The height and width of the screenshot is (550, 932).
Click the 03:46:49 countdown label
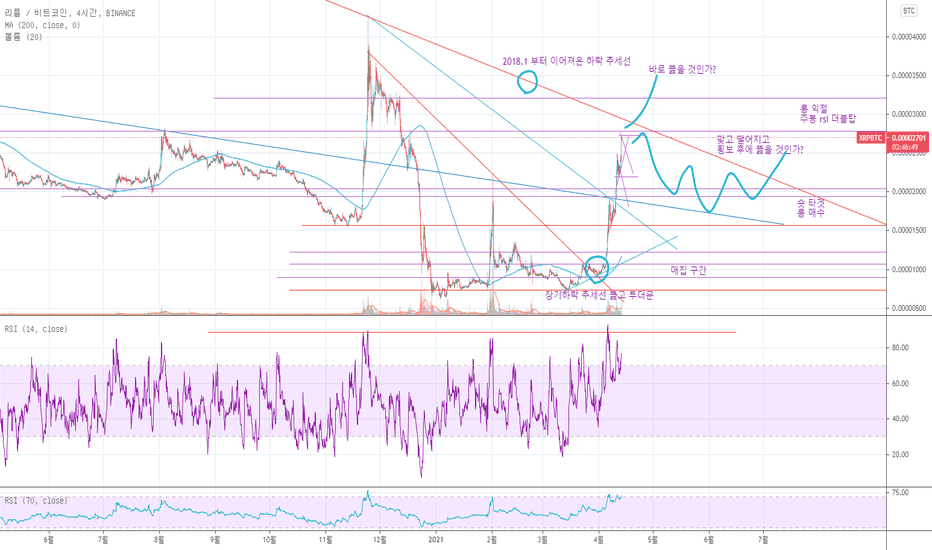(x=905, y=147)
